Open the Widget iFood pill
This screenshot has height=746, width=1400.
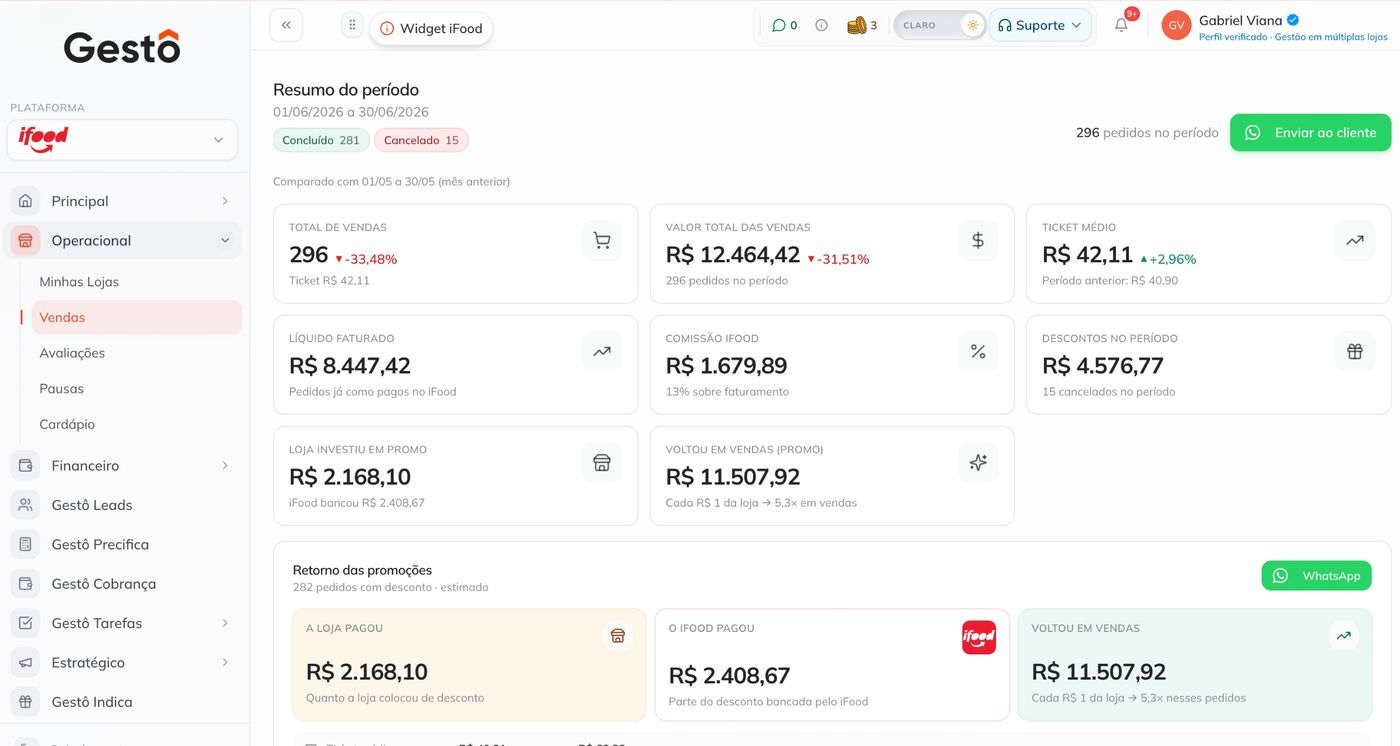[431, 28]
